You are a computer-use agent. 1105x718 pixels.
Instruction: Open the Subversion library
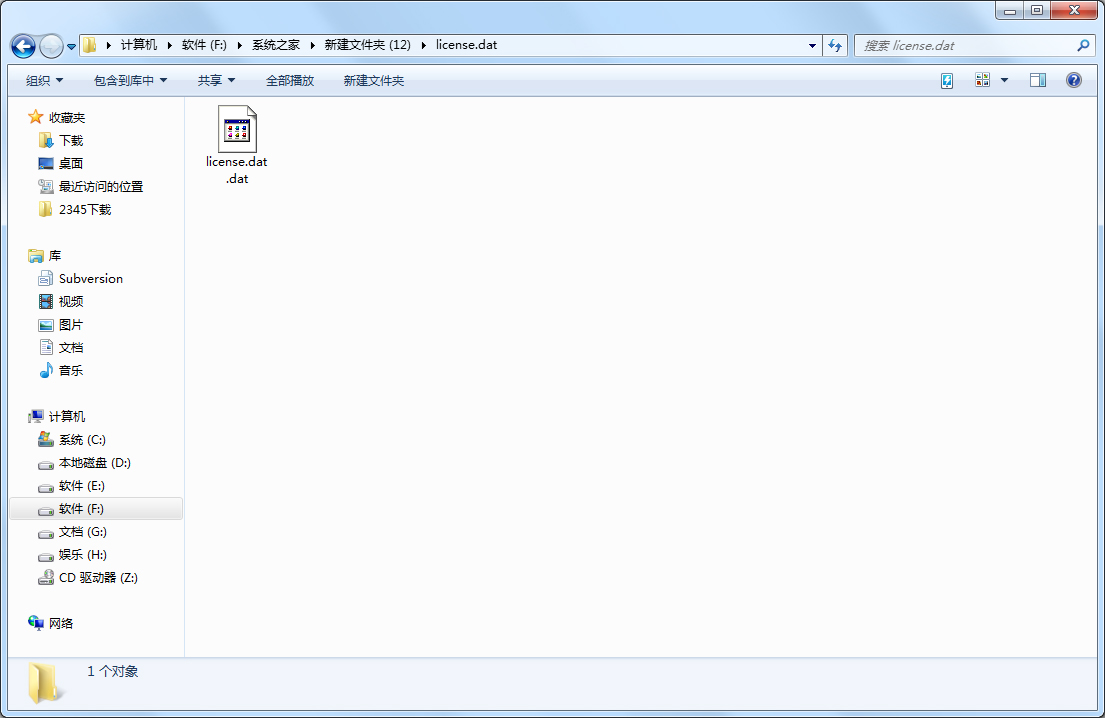point(91,279)
